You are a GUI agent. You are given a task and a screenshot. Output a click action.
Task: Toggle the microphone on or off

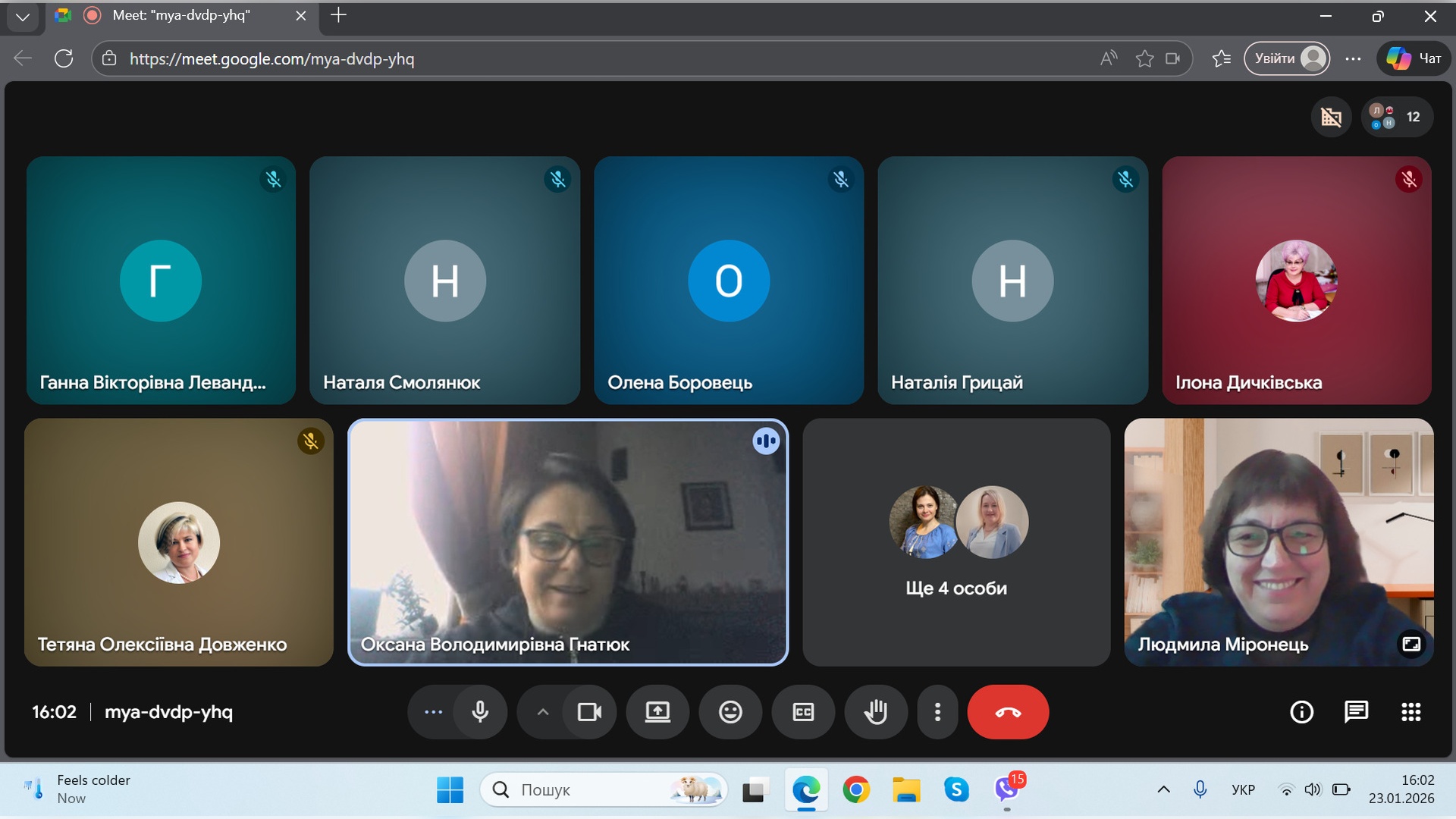480,712
